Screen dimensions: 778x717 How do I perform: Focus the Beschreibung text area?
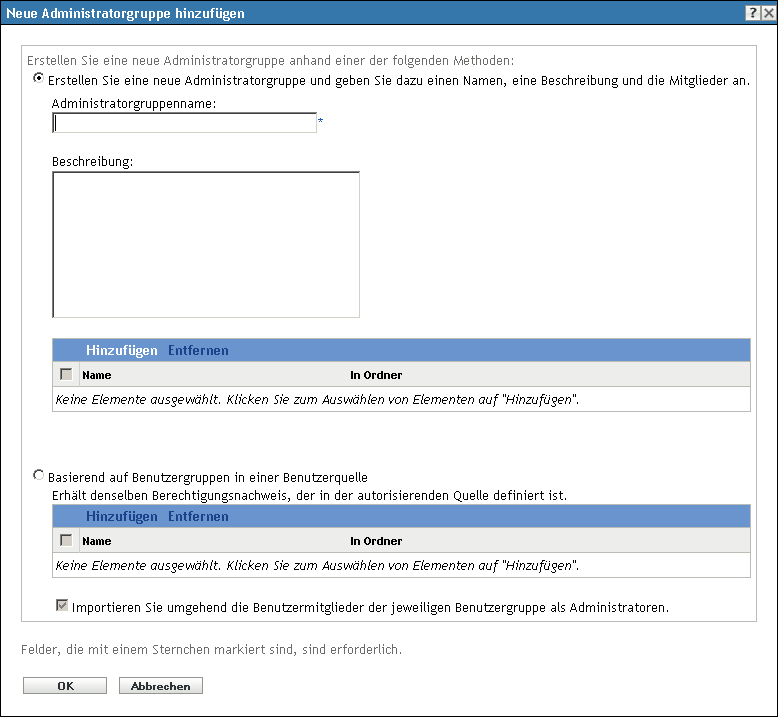click(x=205, y=245)
